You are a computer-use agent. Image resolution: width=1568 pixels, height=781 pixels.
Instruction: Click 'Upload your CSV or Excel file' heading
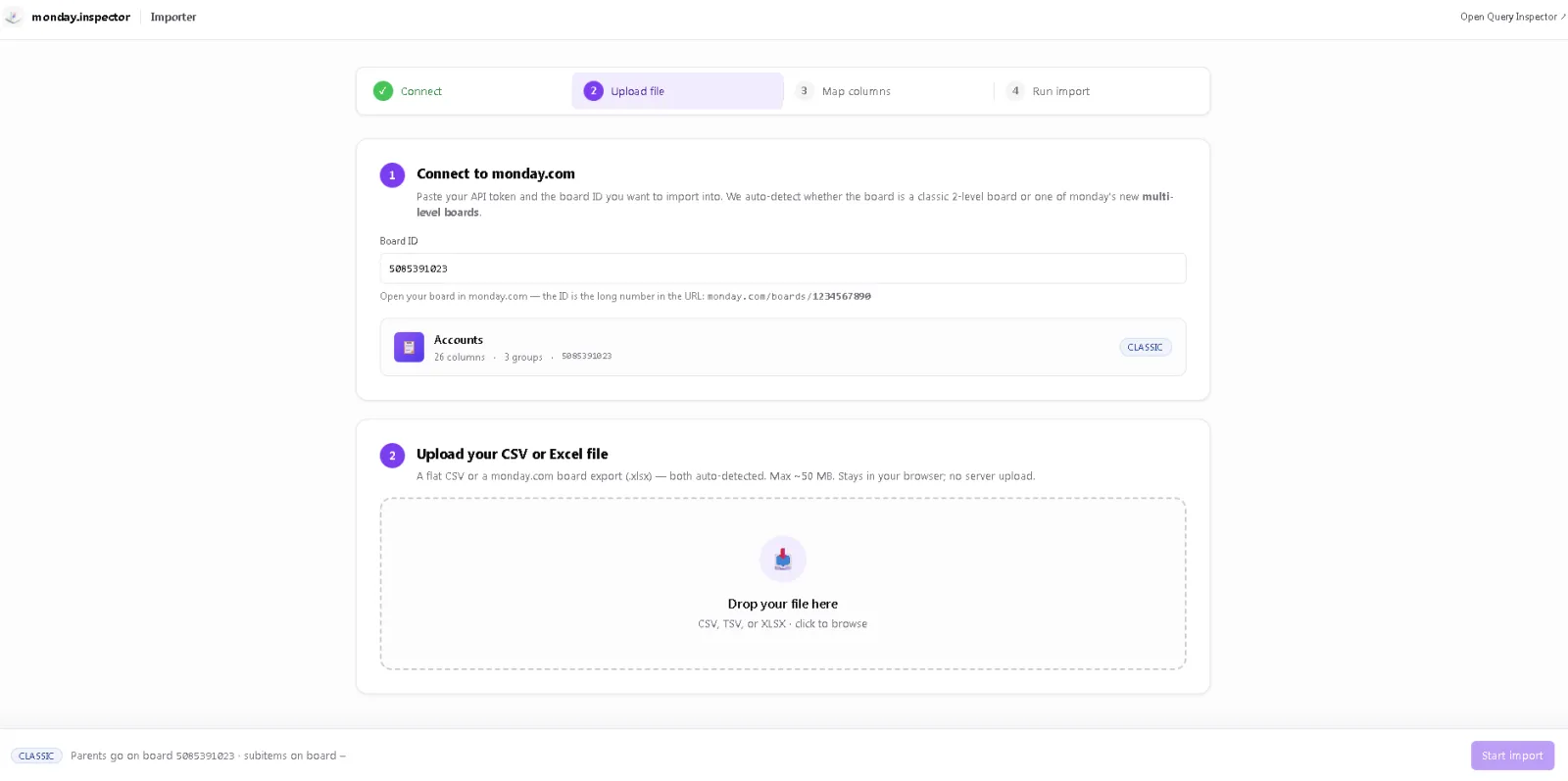click(512, 454)
